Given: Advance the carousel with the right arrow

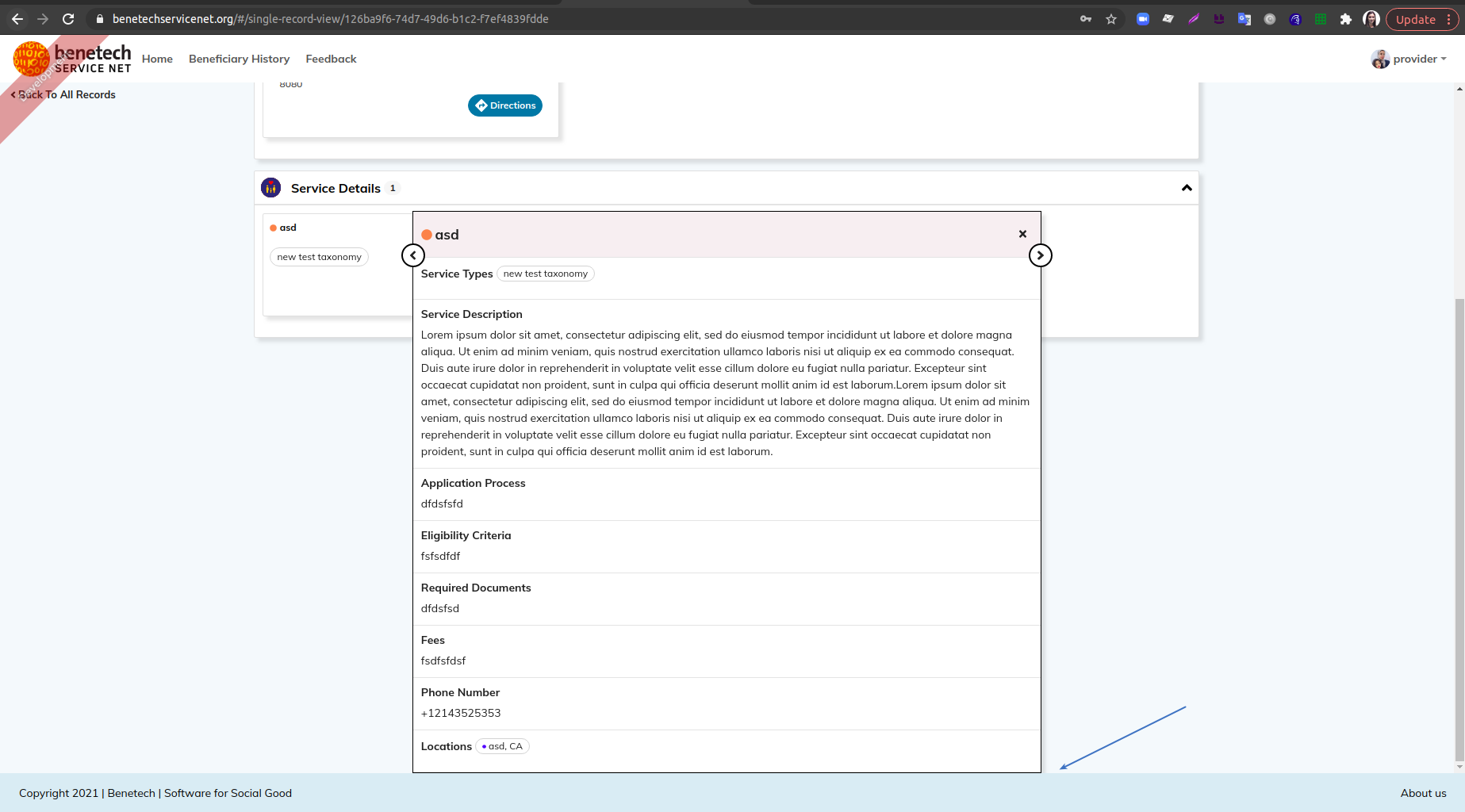Looking at the screenshot, I should point(1040,255).
